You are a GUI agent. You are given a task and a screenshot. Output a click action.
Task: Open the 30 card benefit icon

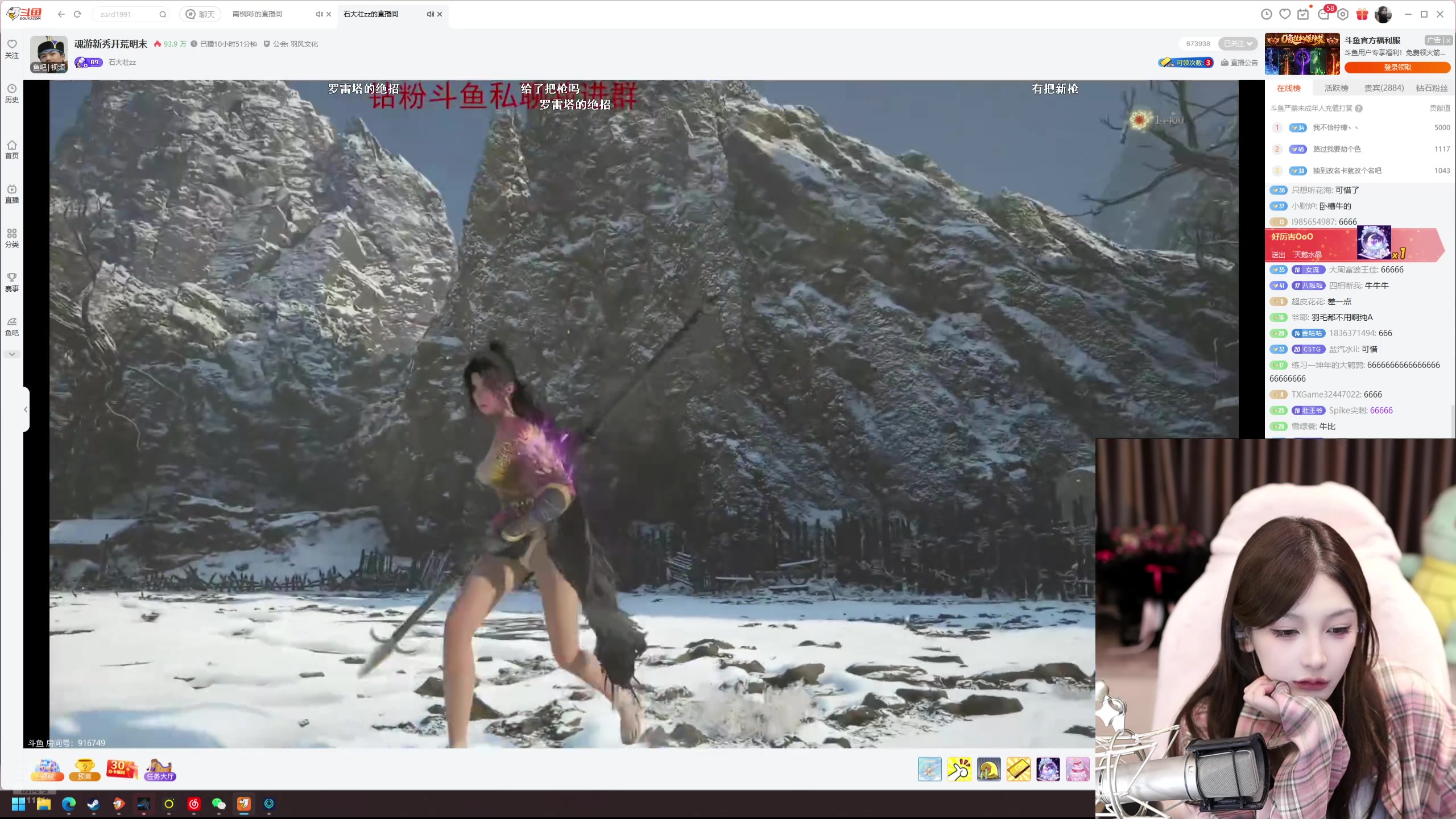coord(122,769)
